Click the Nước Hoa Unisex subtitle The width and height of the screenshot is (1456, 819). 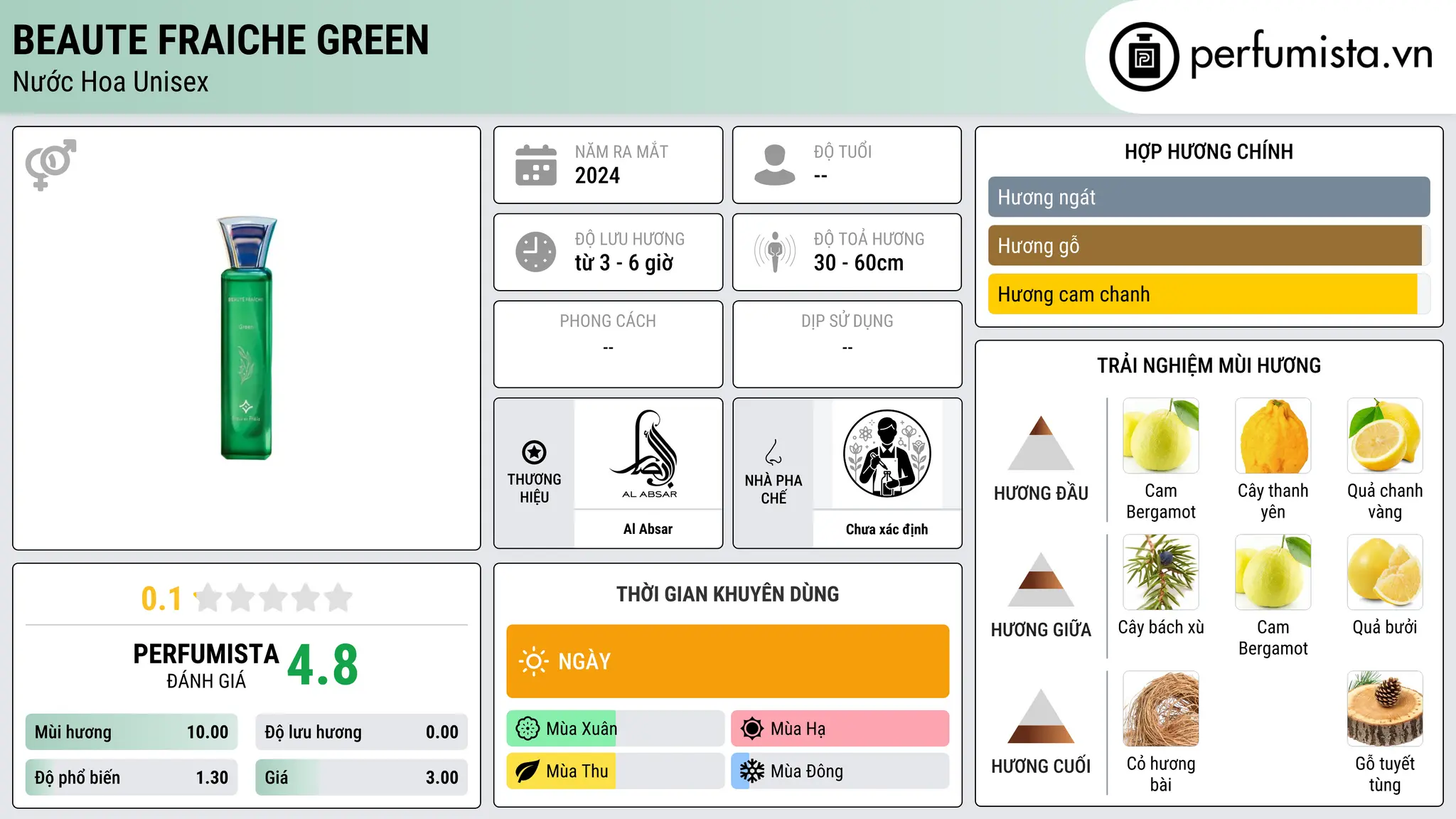111,82
